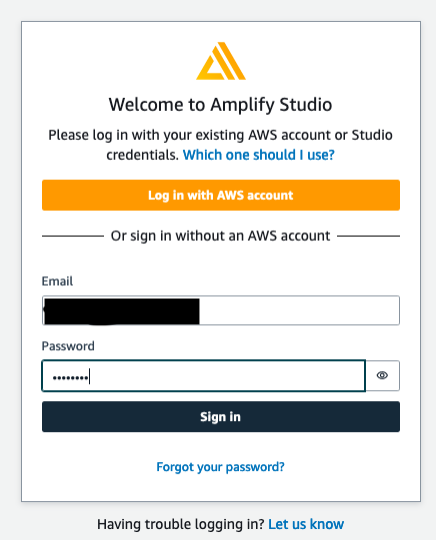Click the Password field label
The height and width of the screenshot is (540, 436).
(68, 346)
